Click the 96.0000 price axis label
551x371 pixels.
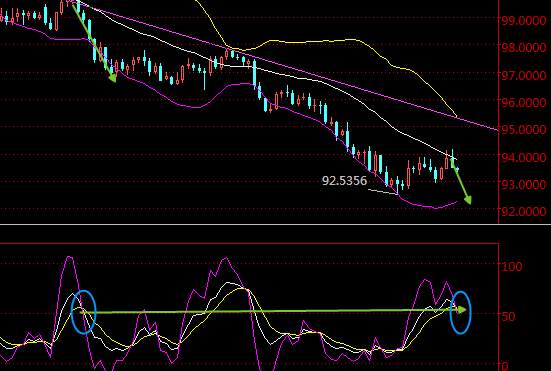click(x=524, y=103)
